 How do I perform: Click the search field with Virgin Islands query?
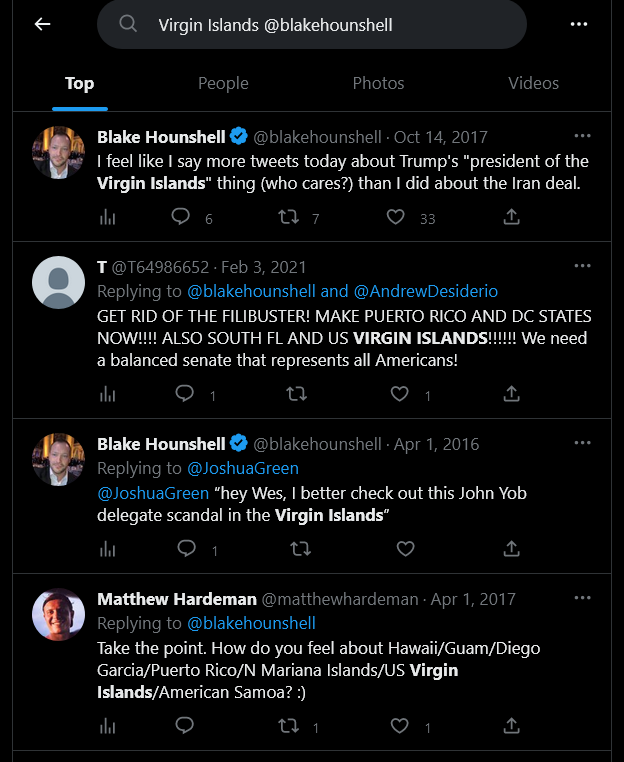pos(312,25)
